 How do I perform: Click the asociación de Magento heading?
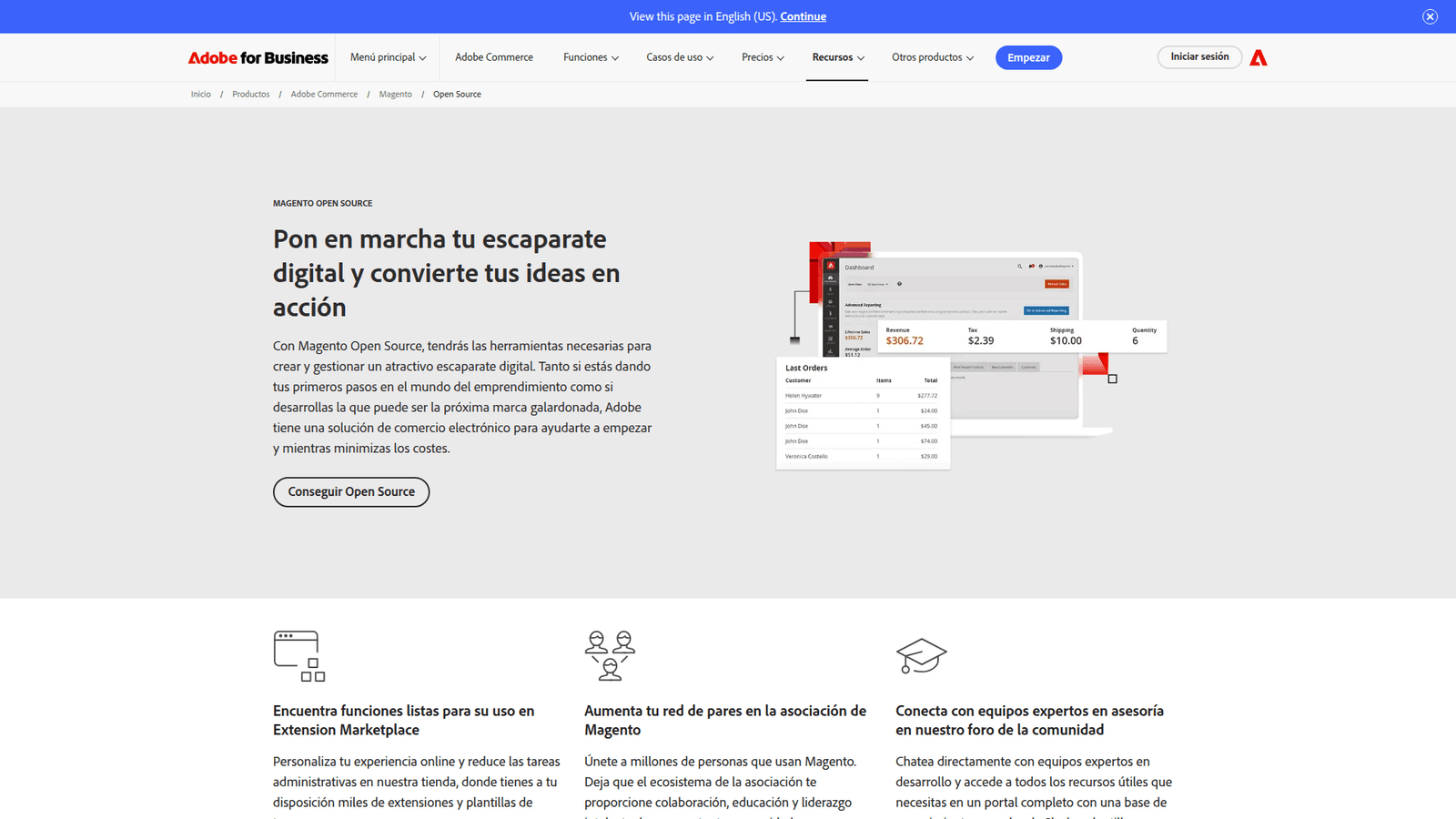(x=725, y=721)
